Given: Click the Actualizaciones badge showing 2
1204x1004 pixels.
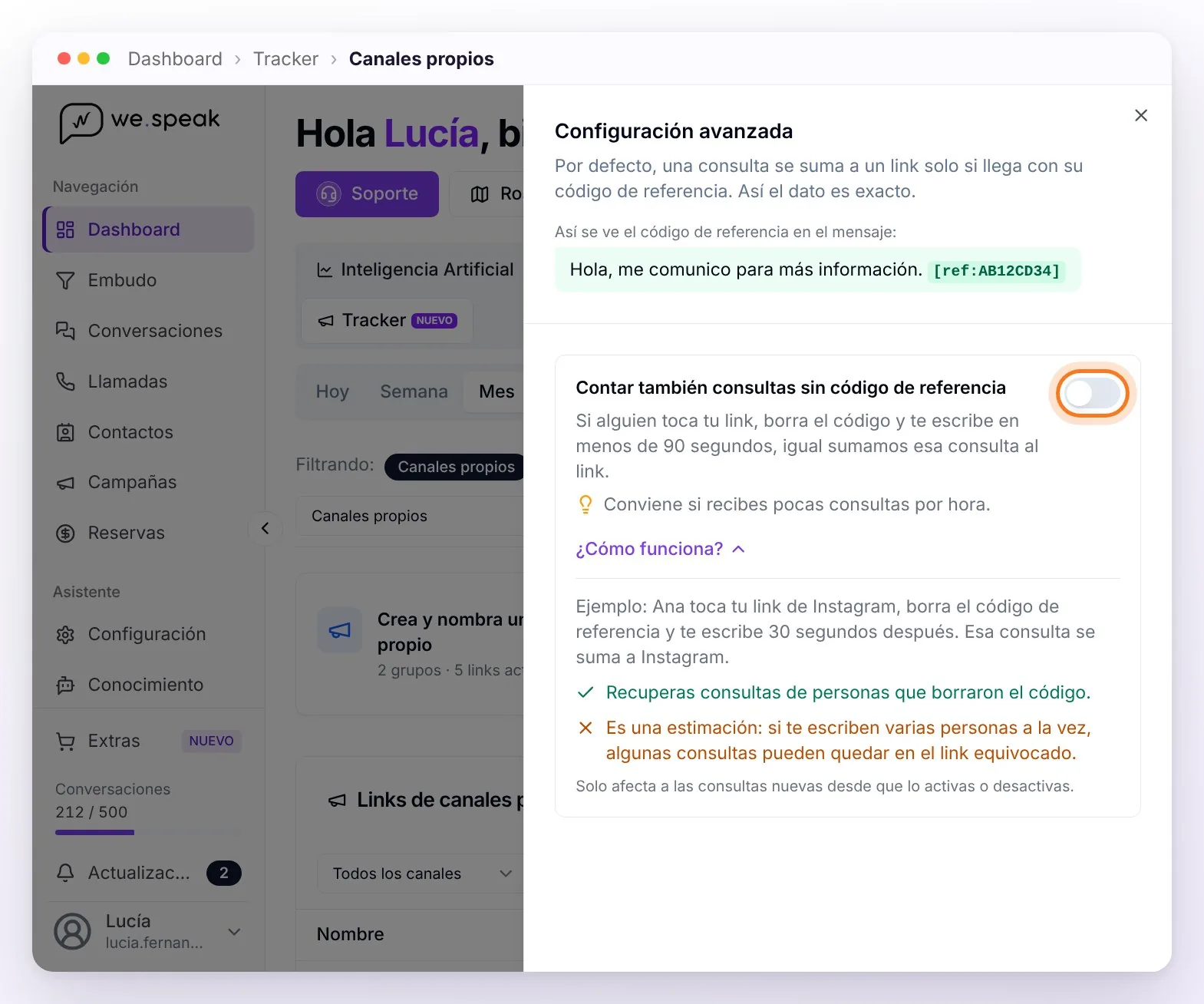Looking at the screenshot, I should (223, 873).
